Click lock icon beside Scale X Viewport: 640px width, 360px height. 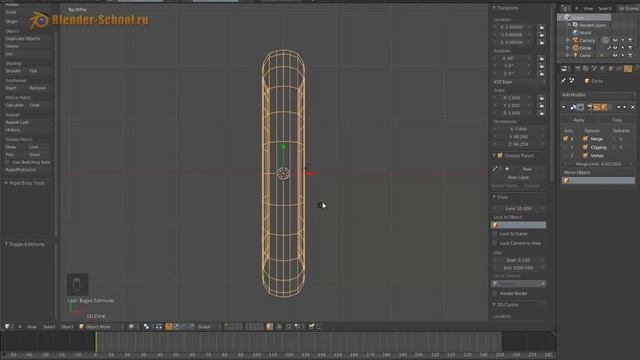pyautogui.click(x=541, y=98)
